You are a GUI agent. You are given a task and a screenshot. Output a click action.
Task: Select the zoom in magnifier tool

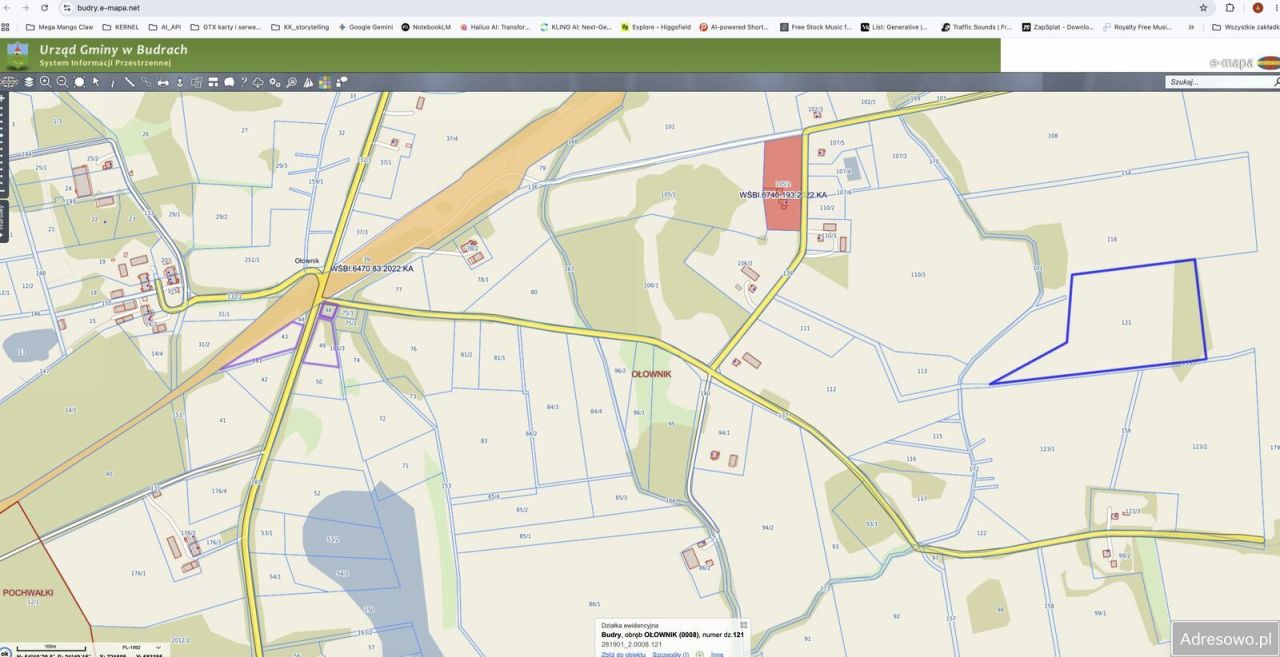(45, 82)
